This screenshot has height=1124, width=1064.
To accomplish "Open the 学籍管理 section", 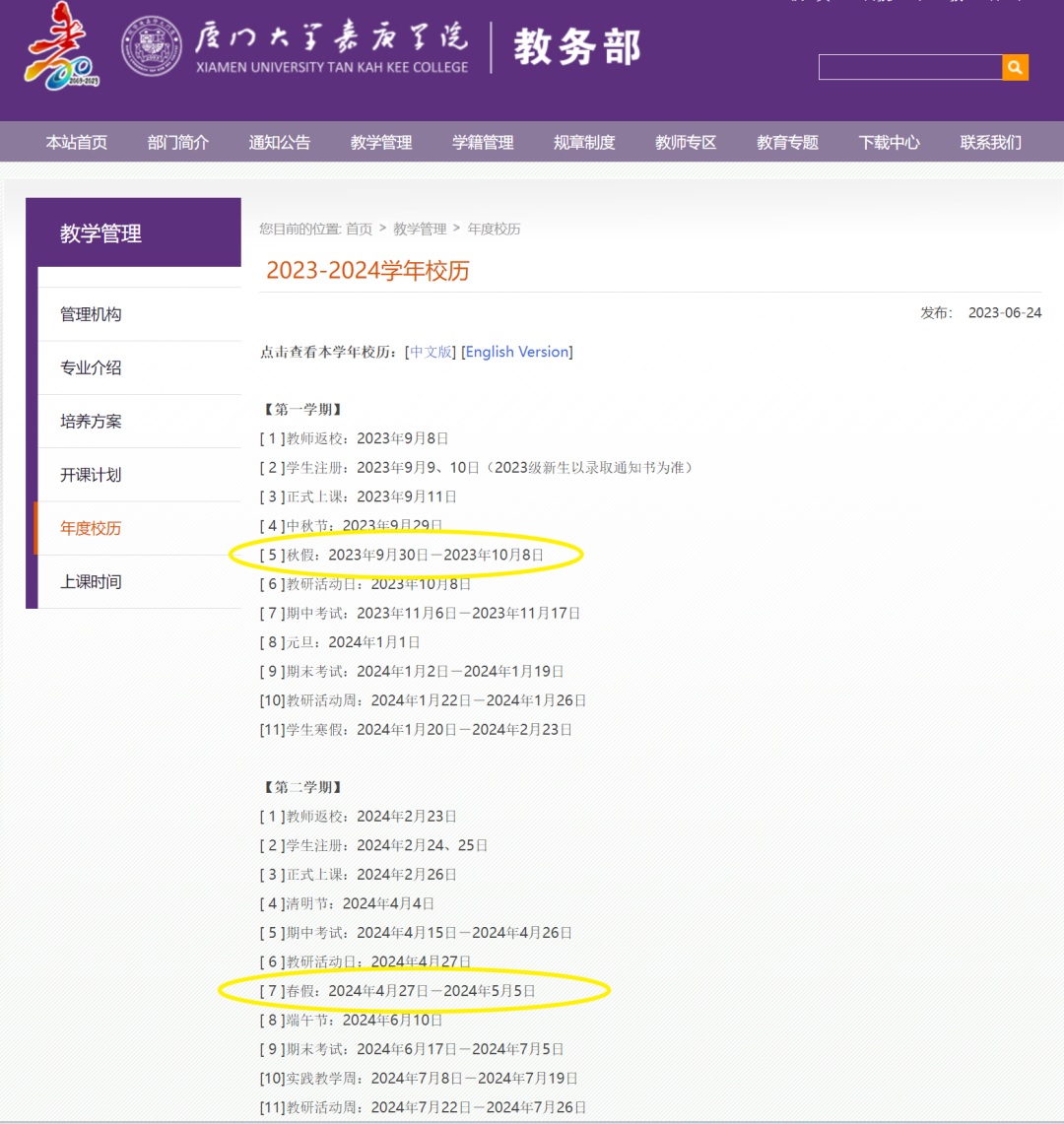I will point(482,141).
